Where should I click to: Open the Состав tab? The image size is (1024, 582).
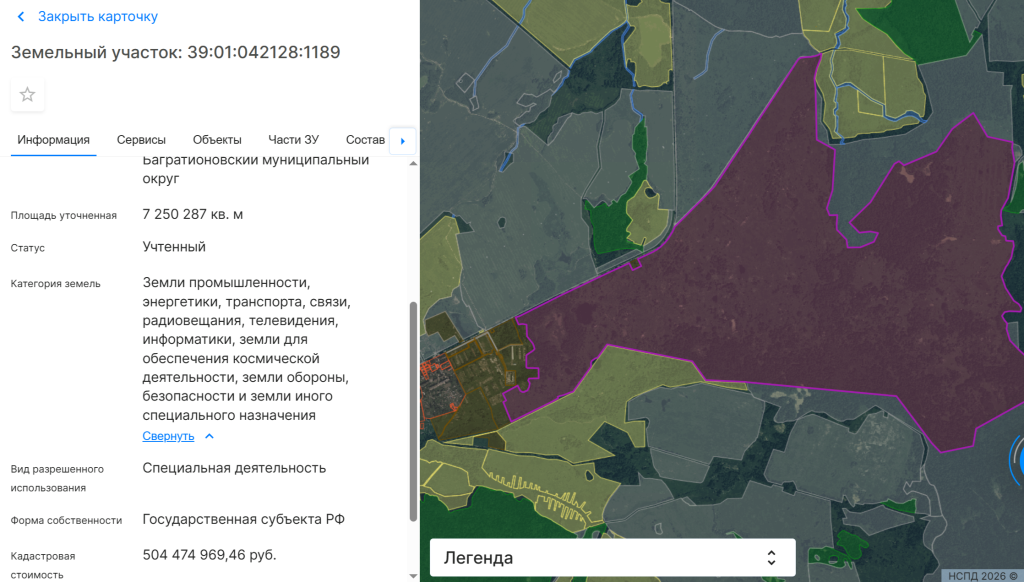point(365,140)
